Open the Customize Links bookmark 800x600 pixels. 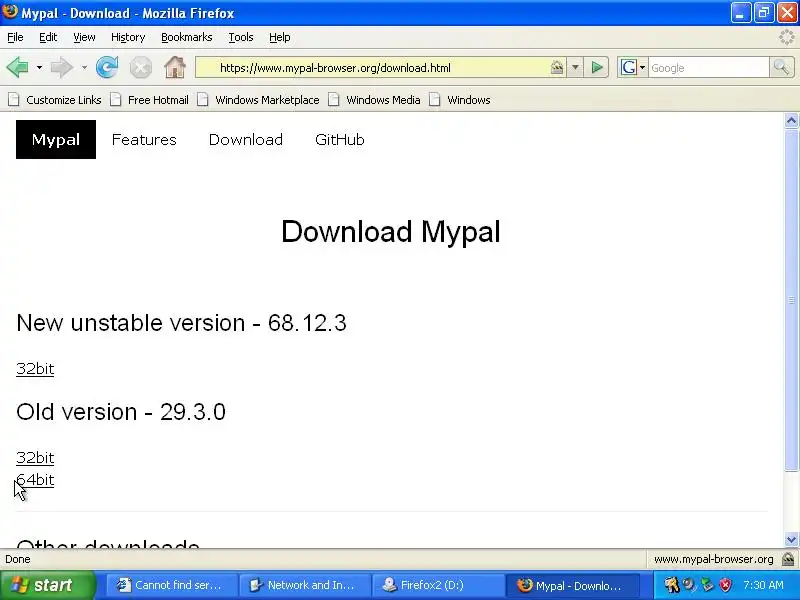[x=55, y=100]
